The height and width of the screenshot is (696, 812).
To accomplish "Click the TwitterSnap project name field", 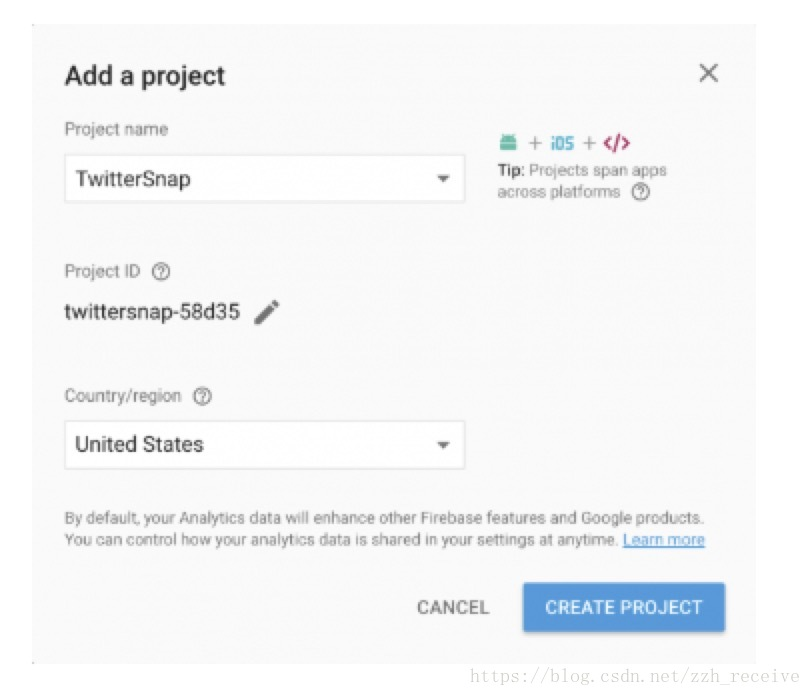I will 265,179.
